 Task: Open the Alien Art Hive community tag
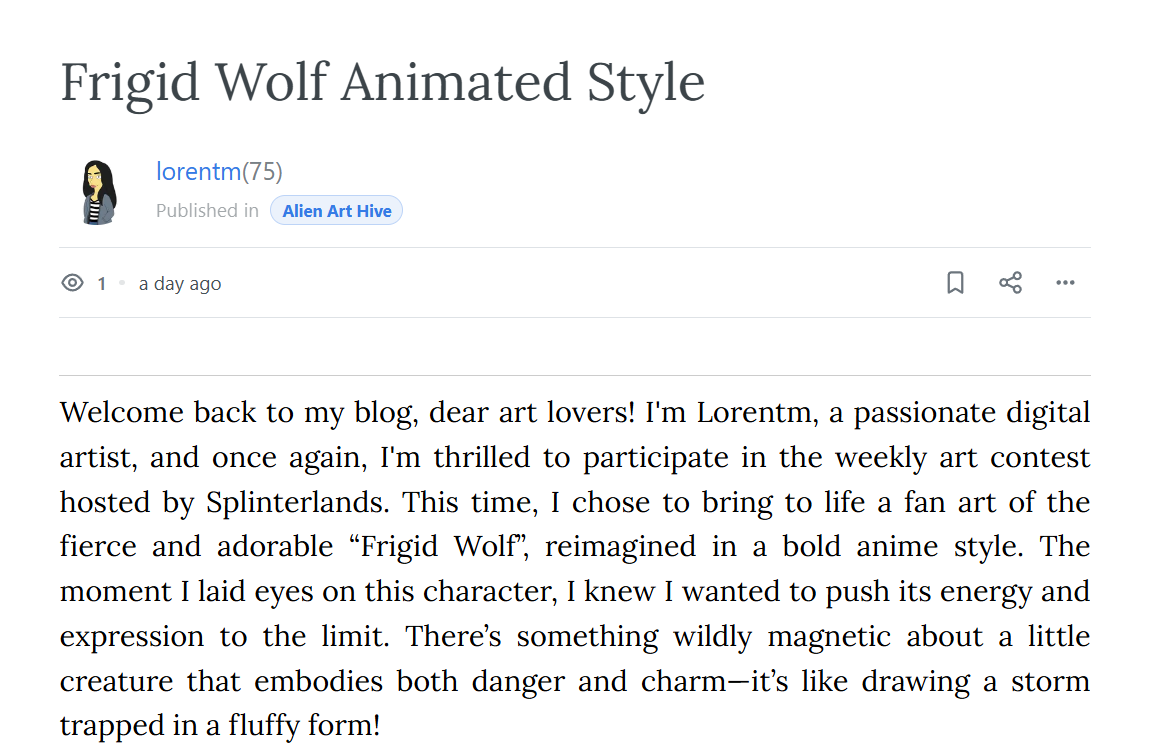(336, 211)
